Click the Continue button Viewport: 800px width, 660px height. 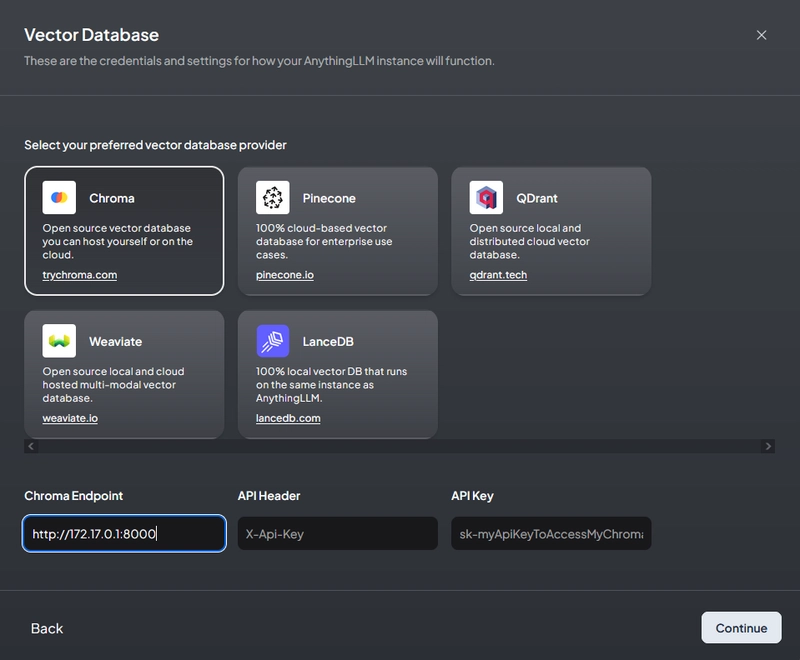tap(741, 628)
